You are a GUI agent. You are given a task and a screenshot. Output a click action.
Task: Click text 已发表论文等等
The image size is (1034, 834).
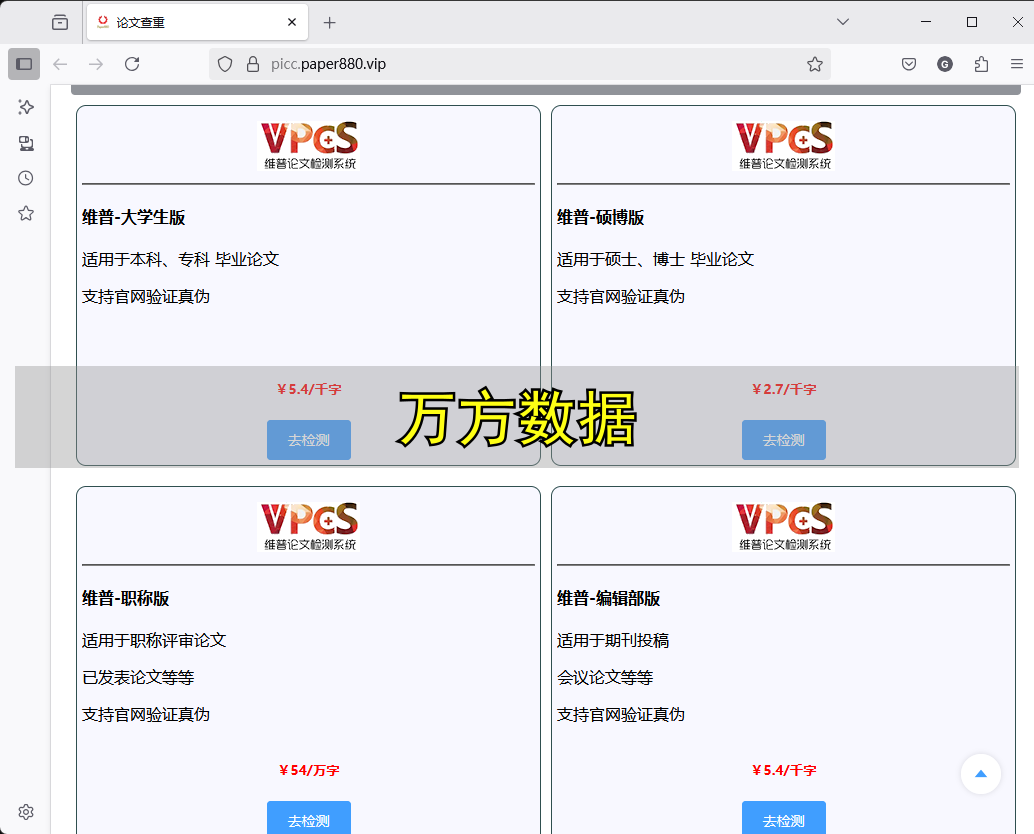coord(138,678)
